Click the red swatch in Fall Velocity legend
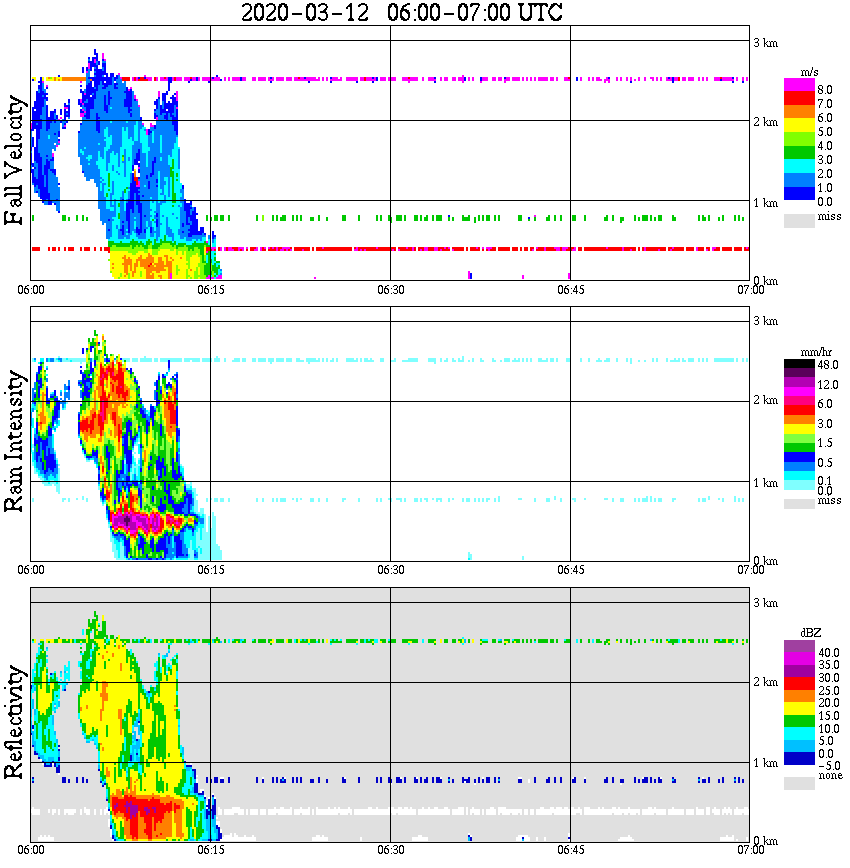This screenshot has width=850, height=868. [x=799, y=99]
